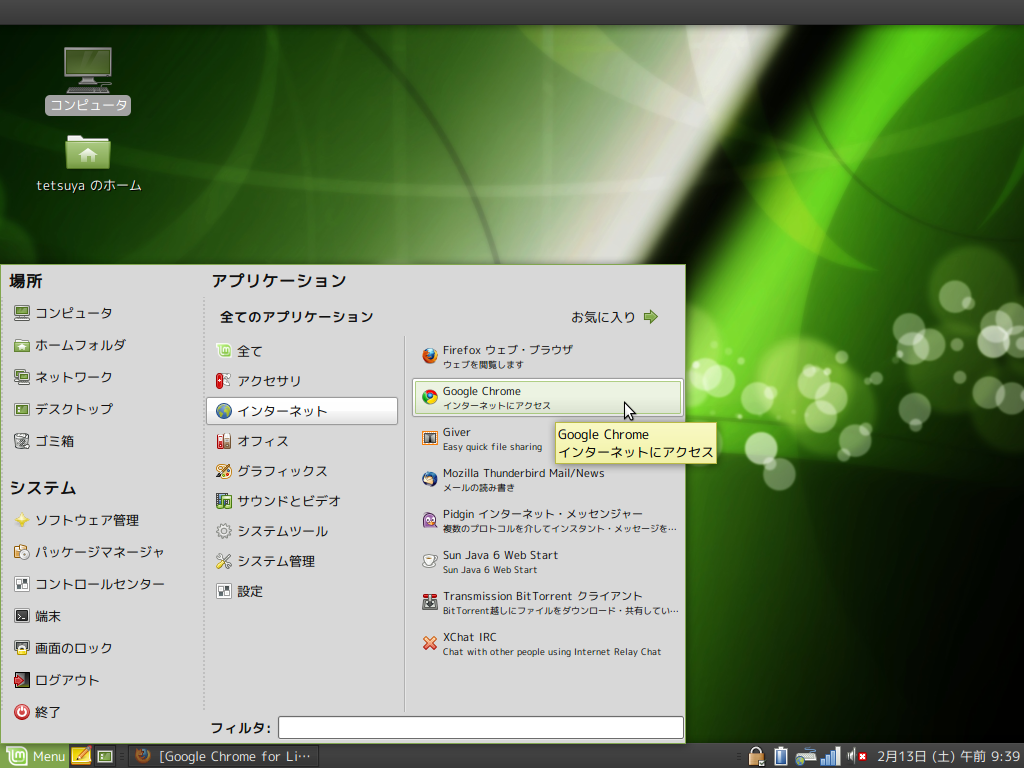Open コントロールセンター control center
The width and height of the screenshot is (1024, 768).
click(89, 584)
